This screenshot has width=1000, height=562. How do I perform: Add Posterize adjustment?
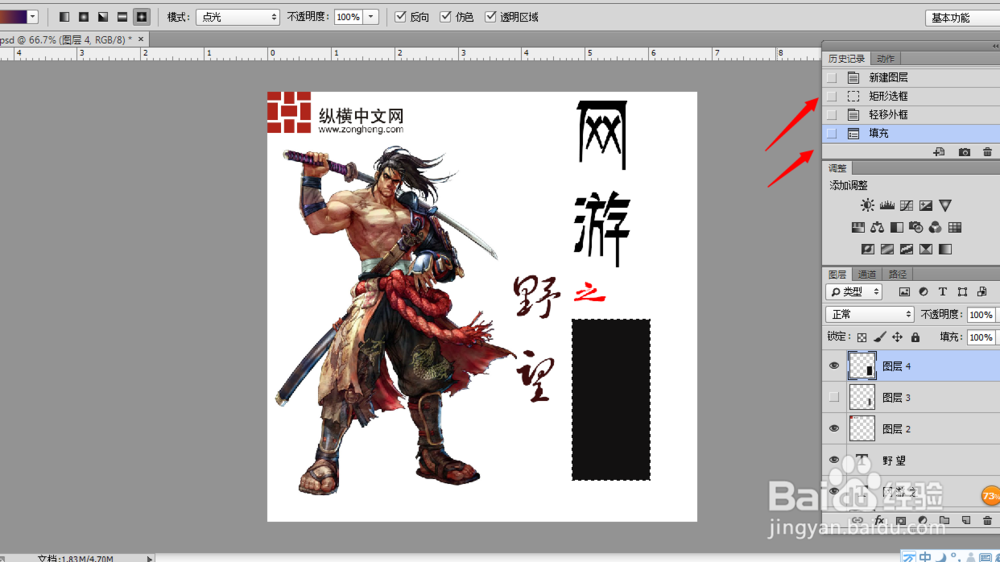887,249
